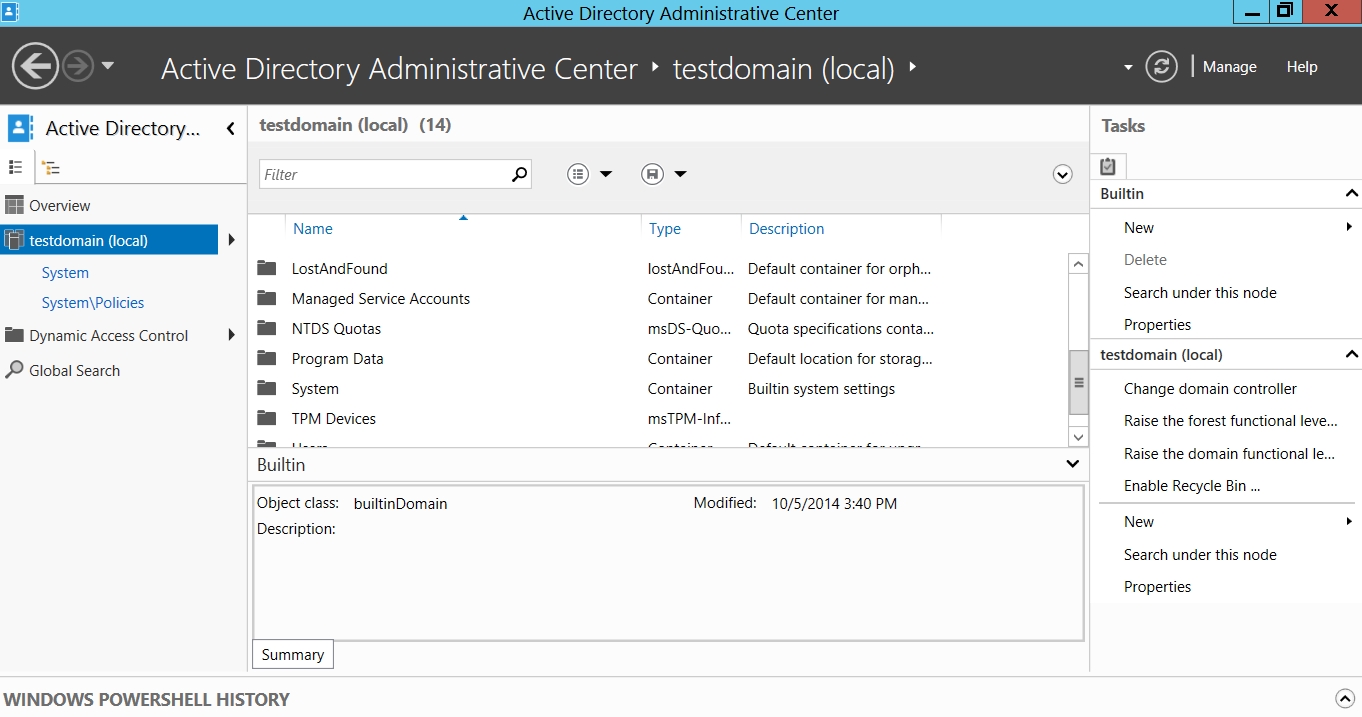Image resolution: width=1362 pixels, height=717 pixels.
Task: Switch navigation pane to tree view
Action: pos(51,168)
